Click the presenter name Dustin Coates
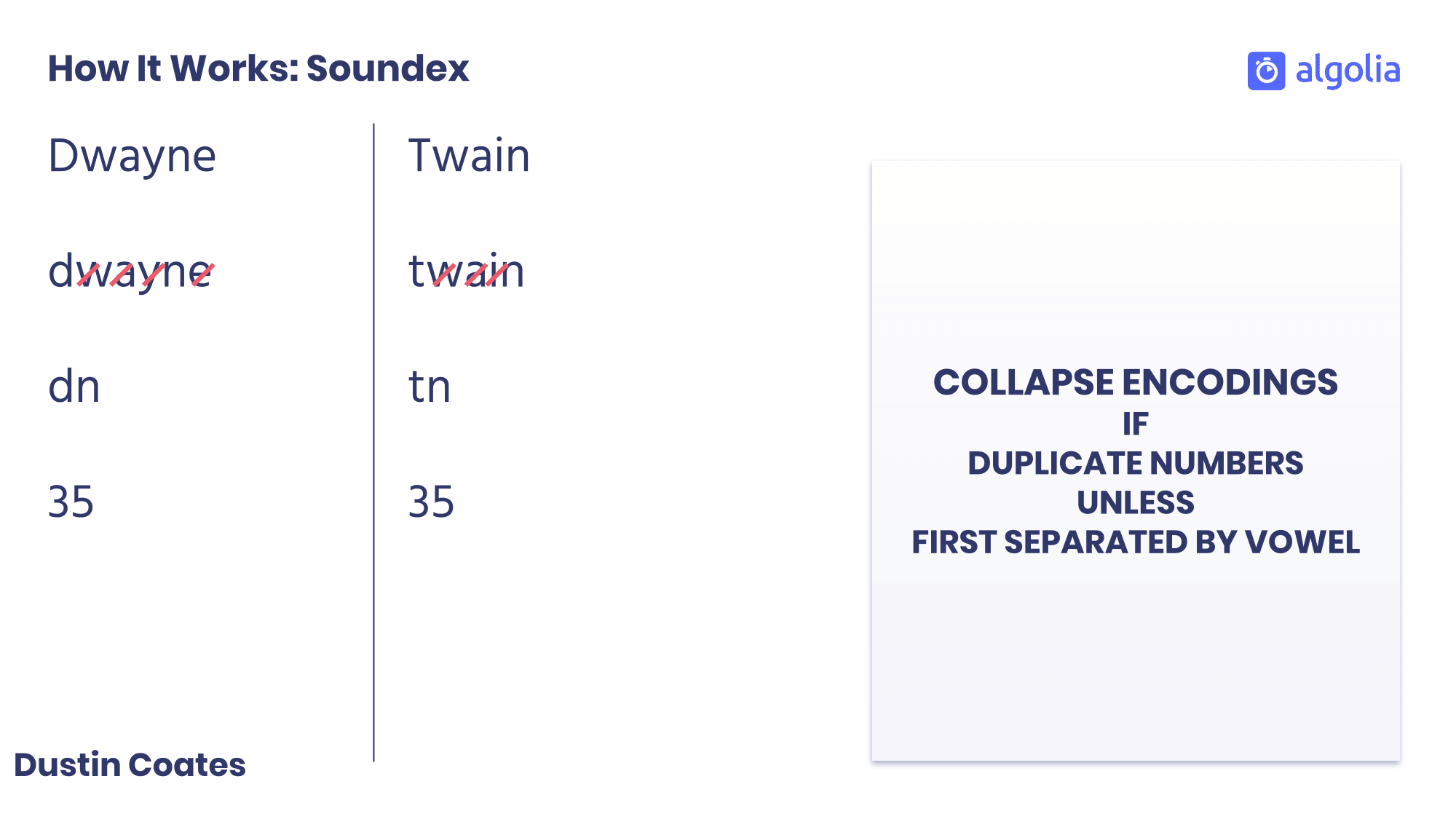 click(130, 764)
